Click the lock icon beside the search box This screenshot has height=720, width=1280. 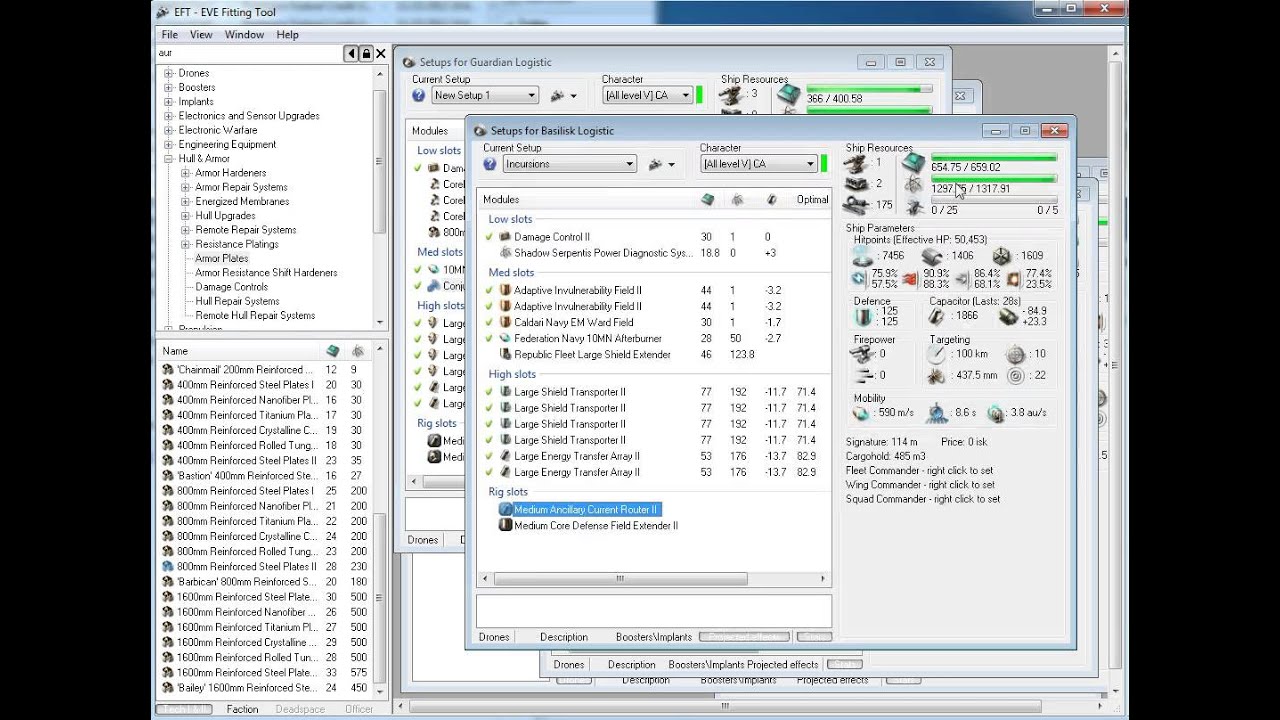tap(366, 53)
